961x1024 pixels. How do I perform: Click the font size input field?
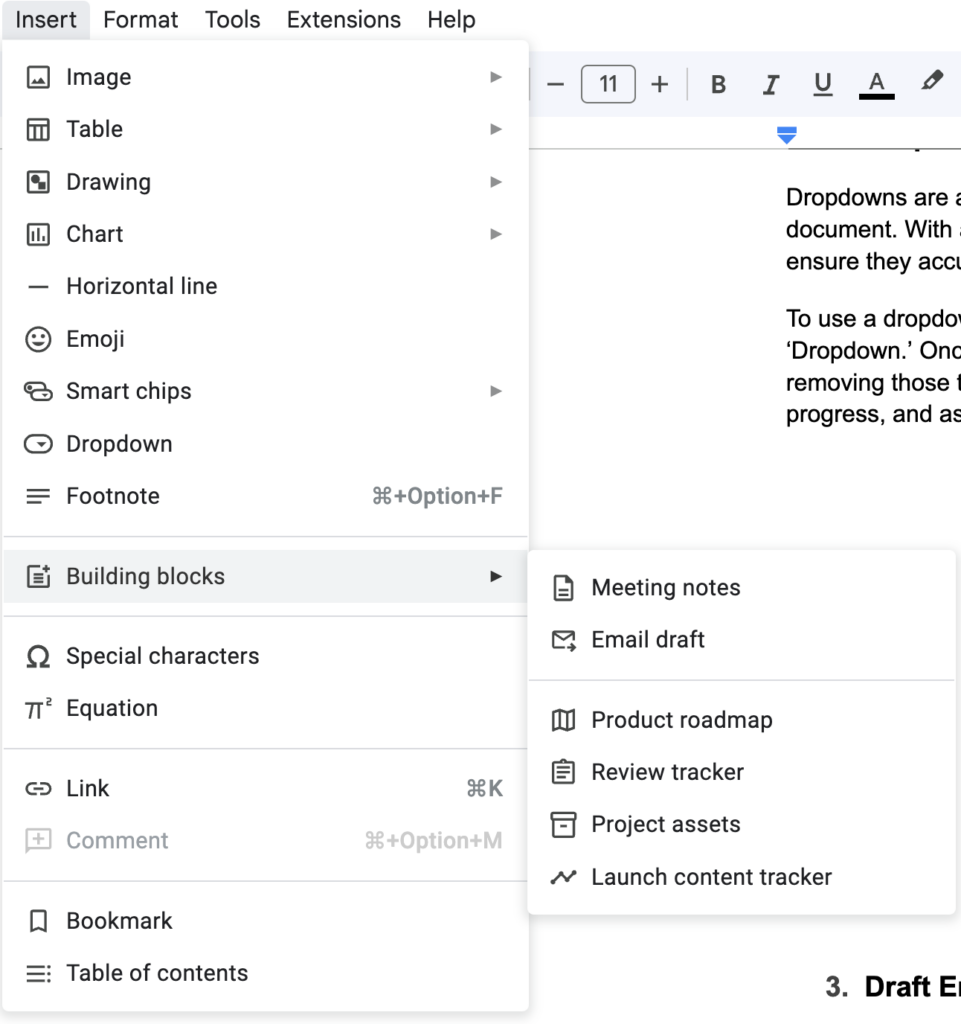607,84
